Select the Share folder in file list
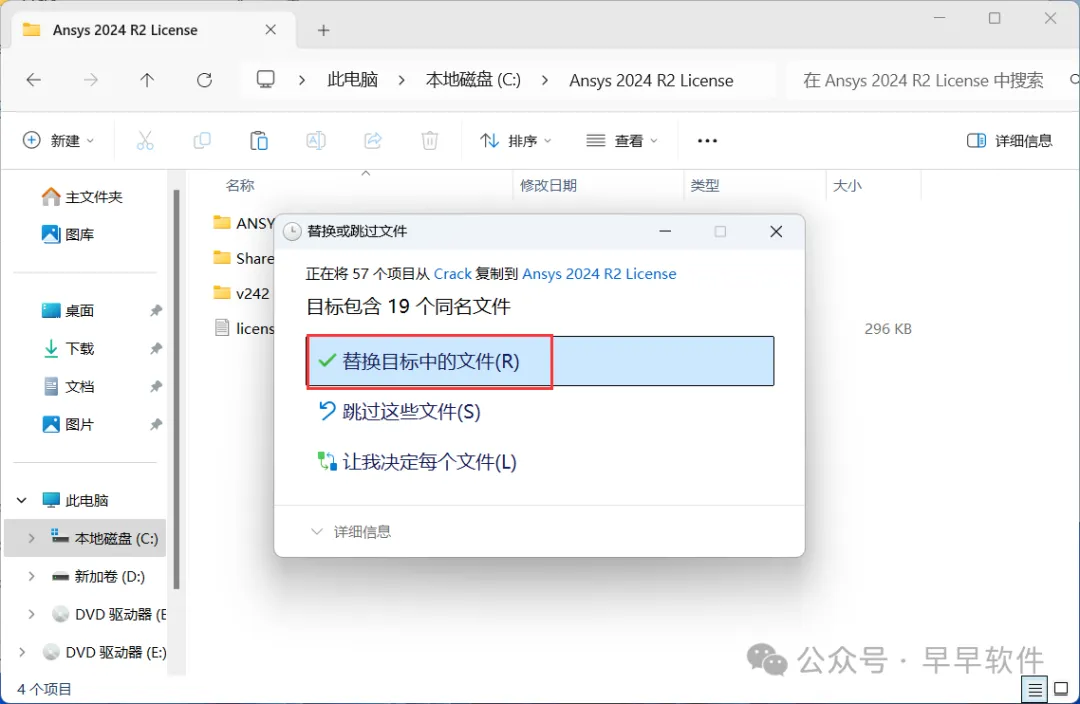Image resolution: width=1080 pixels, height=704 pixels. [243, 258]
